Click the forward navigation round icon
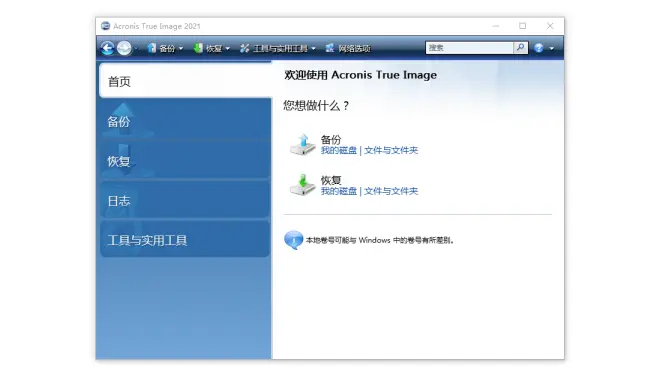 pyautogui.click(x=124, y=48)
